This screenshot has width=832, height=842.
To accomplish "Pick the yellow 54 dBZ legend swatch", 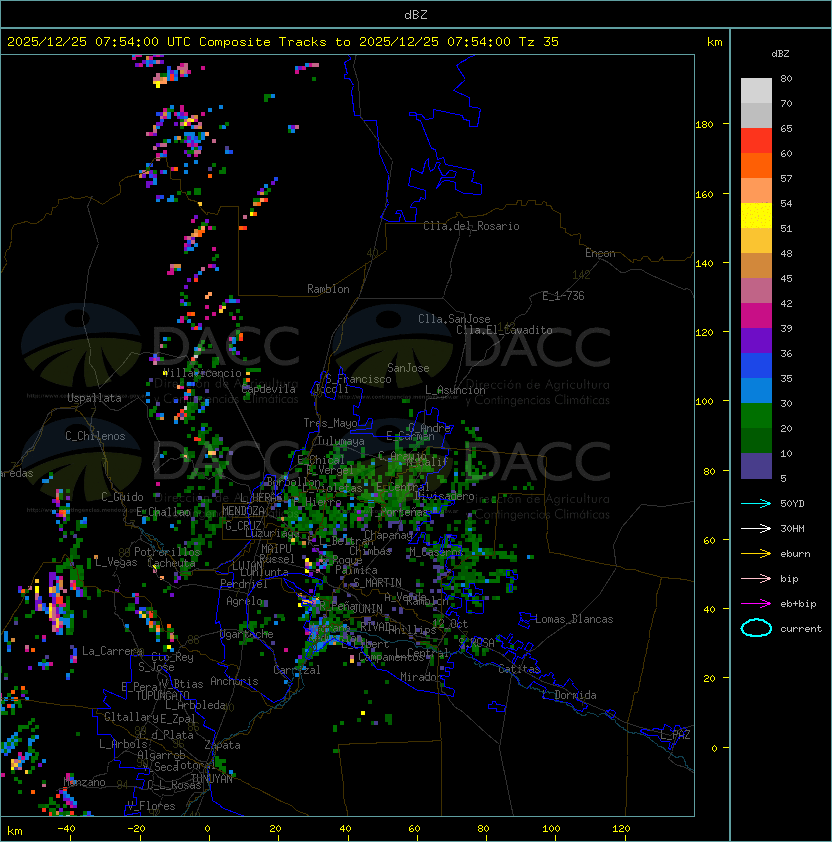I will click(x=756, y=215).
